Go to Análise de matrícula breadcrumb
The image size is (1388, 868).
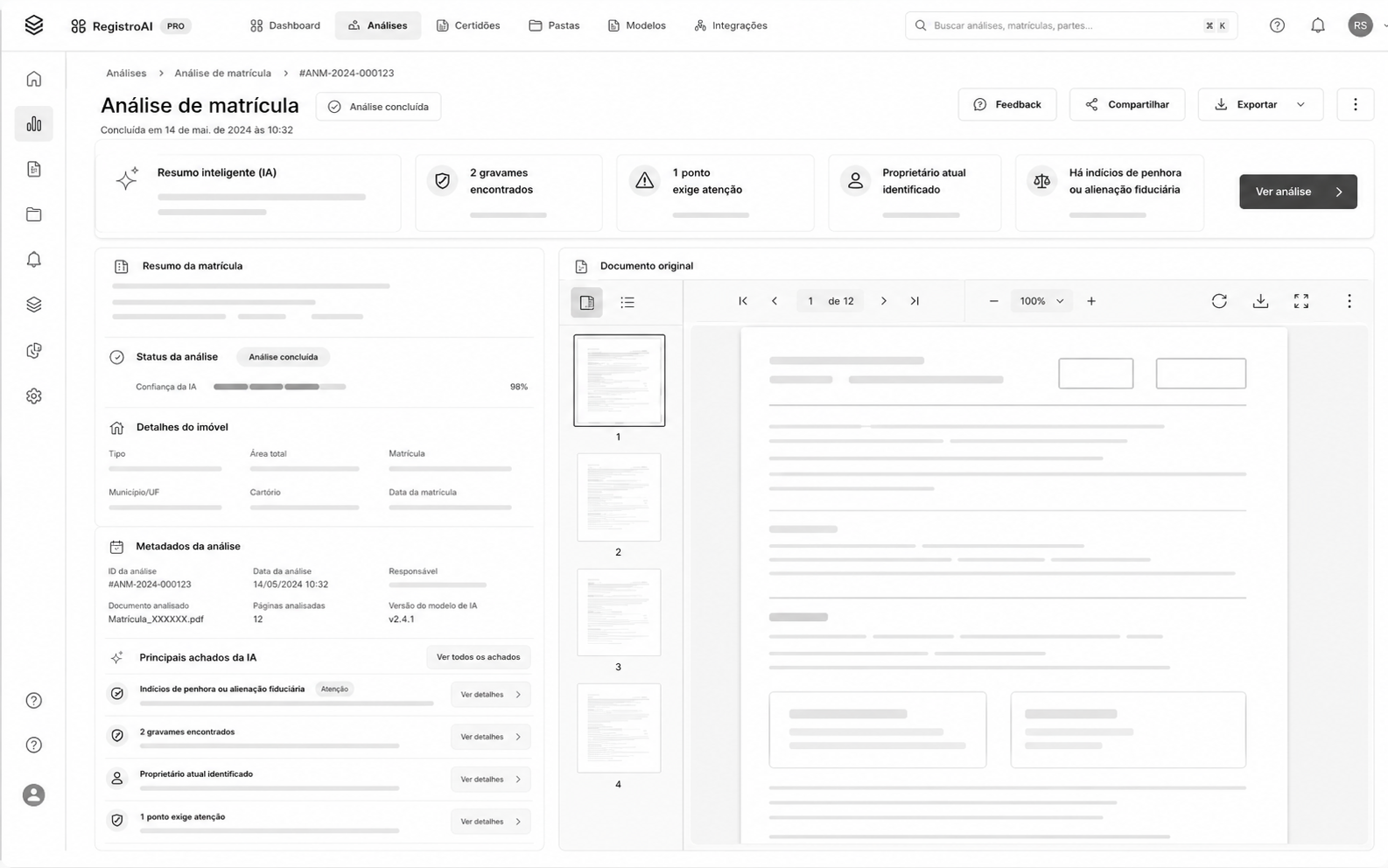222,73
